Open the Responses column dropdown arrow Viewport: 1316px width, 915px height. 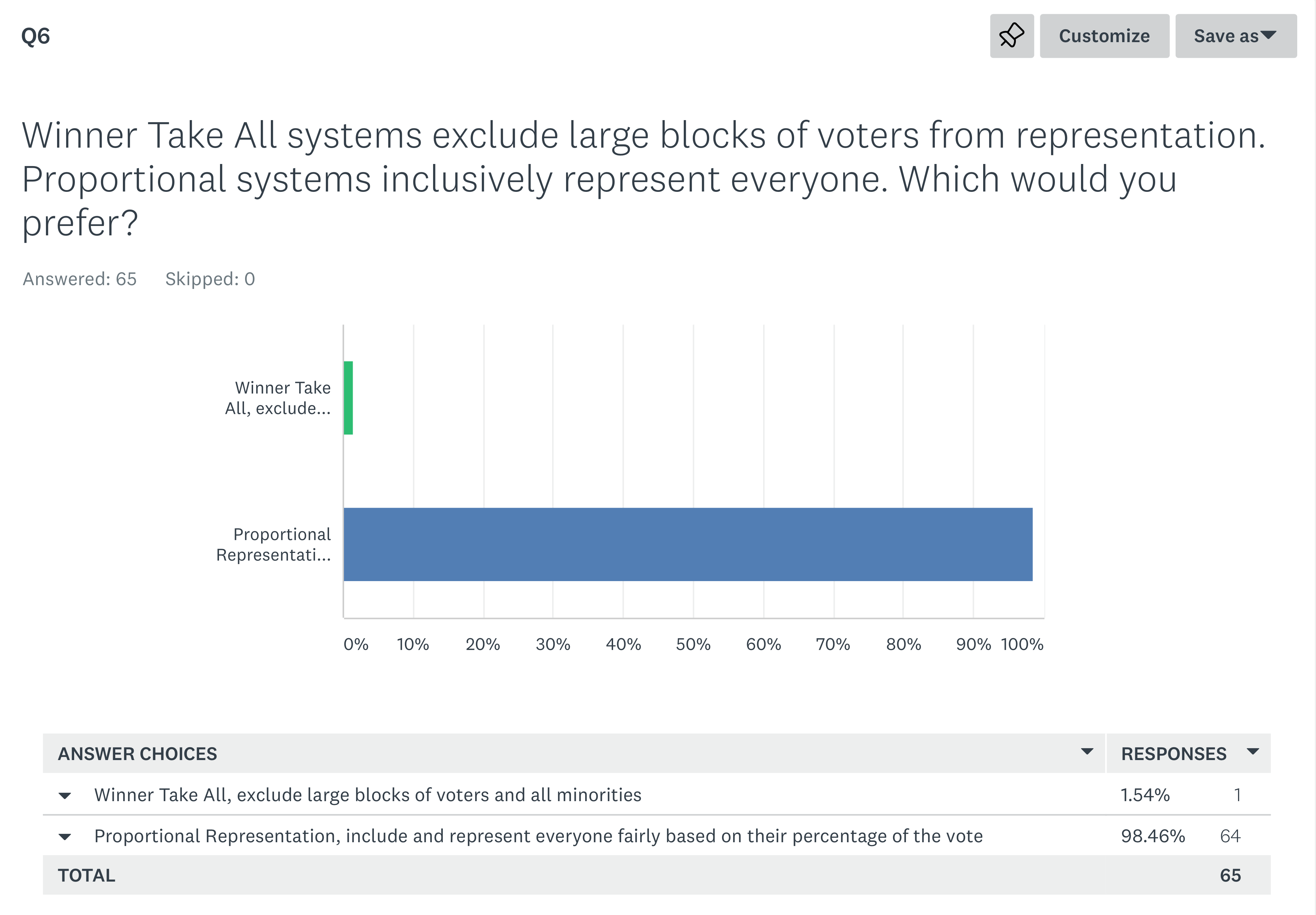(1253, 752)
